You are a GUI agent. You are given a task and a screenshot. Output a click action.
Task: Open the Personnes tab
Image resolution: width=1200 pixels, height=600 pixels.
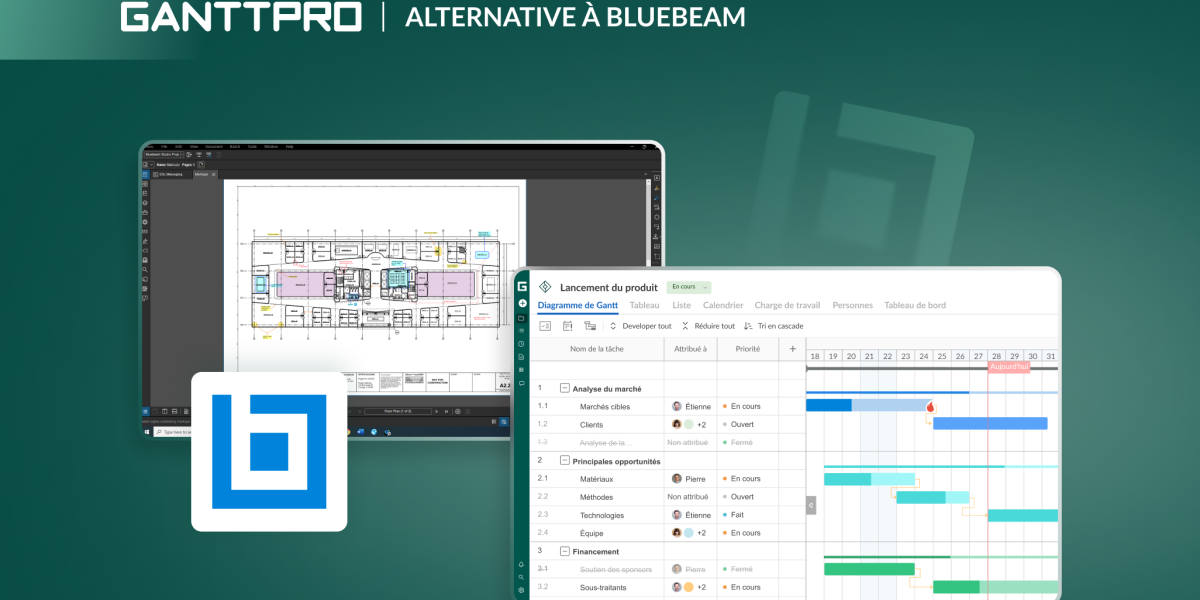(x=852, y=305)
